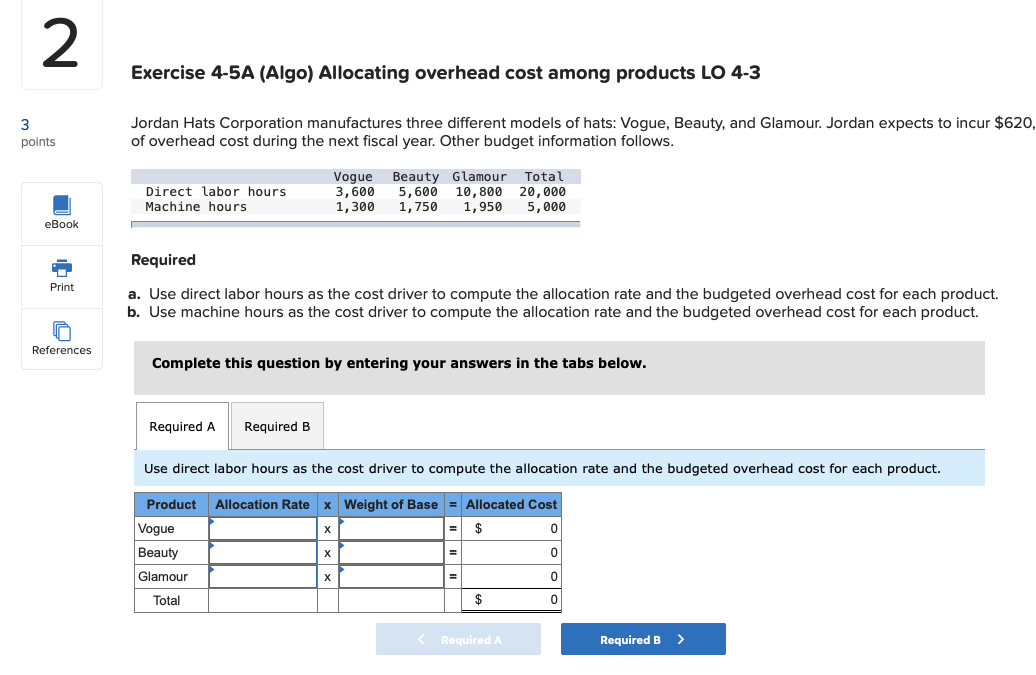Click Glamour's Weight of Base input
The width and height of the screenshot is (1036, 675).
391,576
